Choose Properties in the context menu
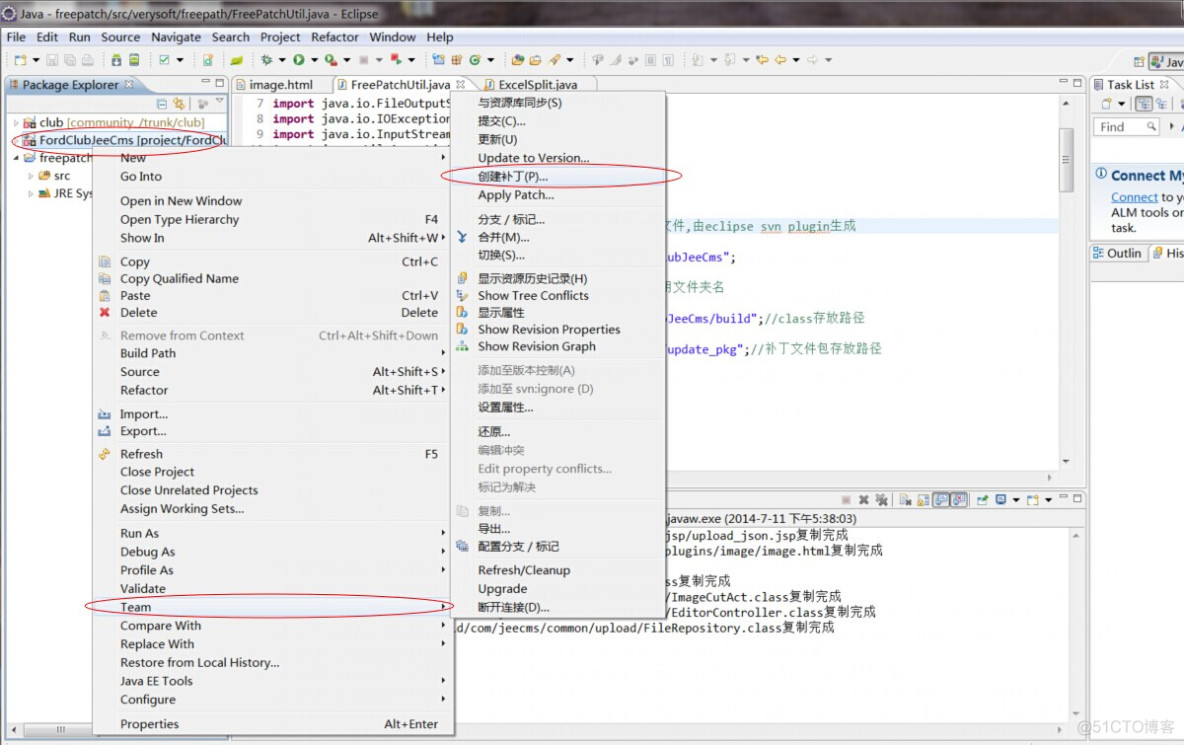The image size is (1184, 745). (150, 724)
